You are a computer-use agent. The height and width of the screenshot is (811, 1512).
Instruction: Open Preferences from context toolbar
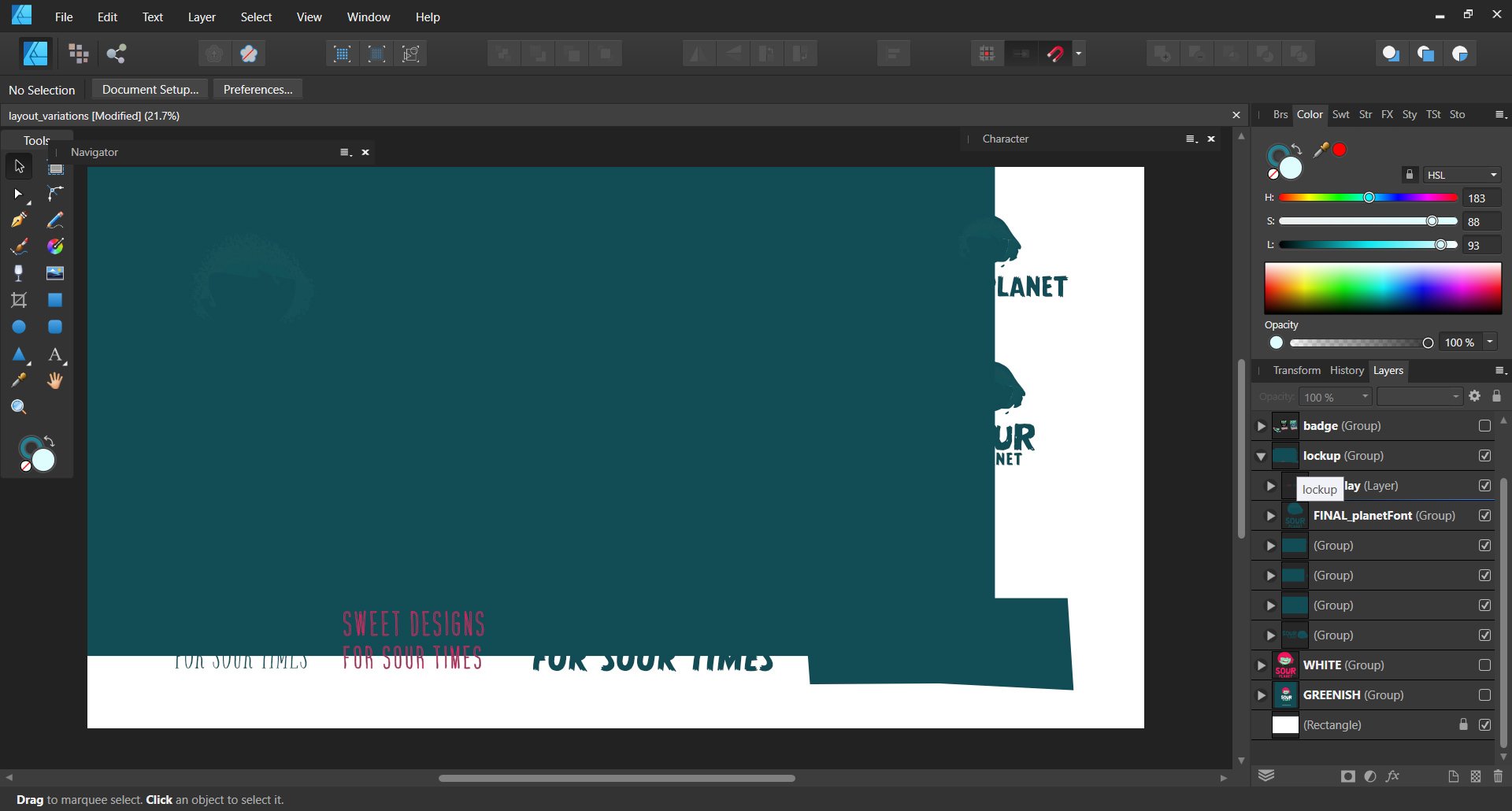pyautogui.click(x=258, y=90)
